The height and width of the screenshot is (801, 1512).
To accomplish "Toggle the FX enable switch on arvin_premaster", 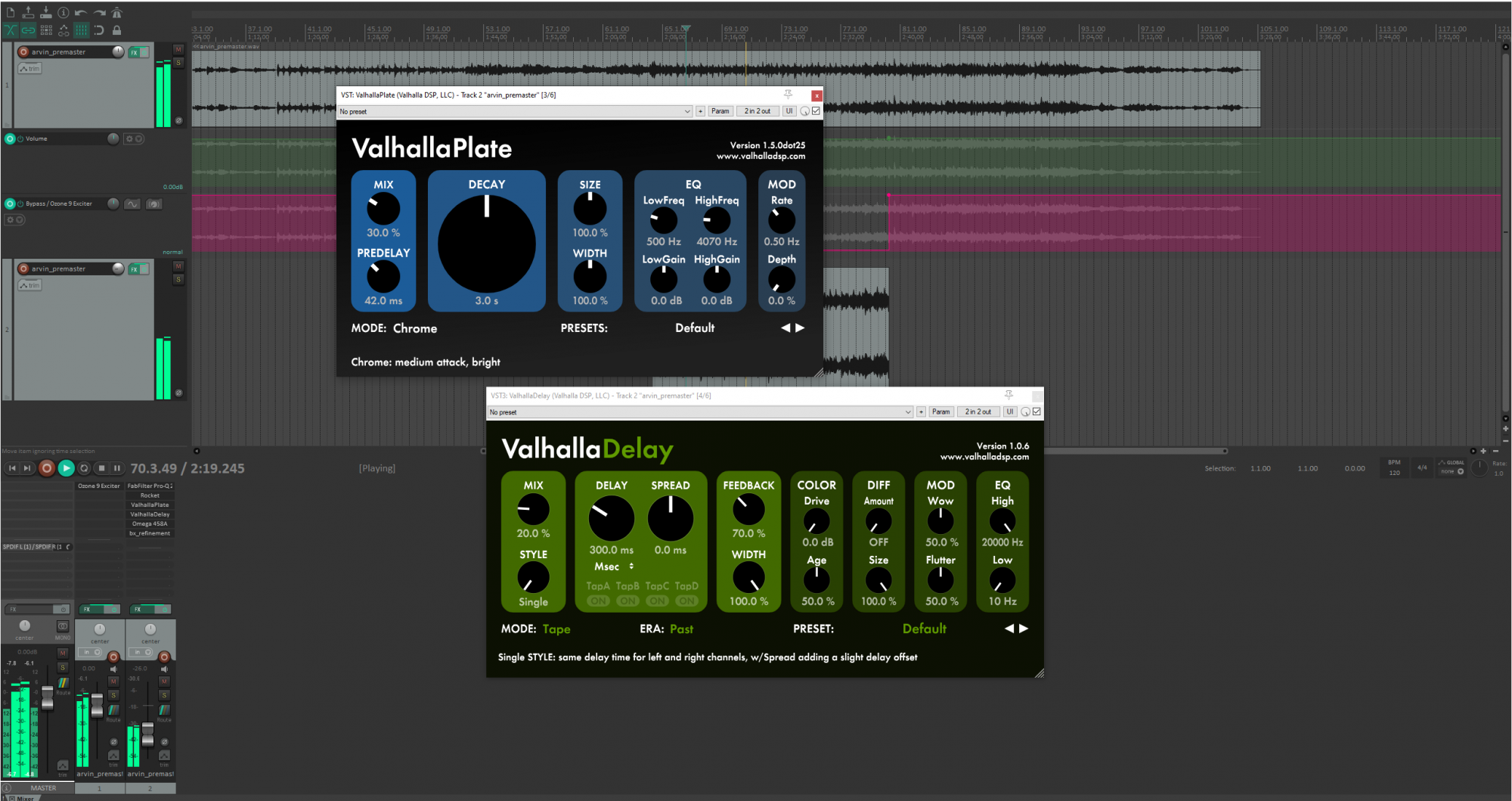I will click(x=145, y=52).
